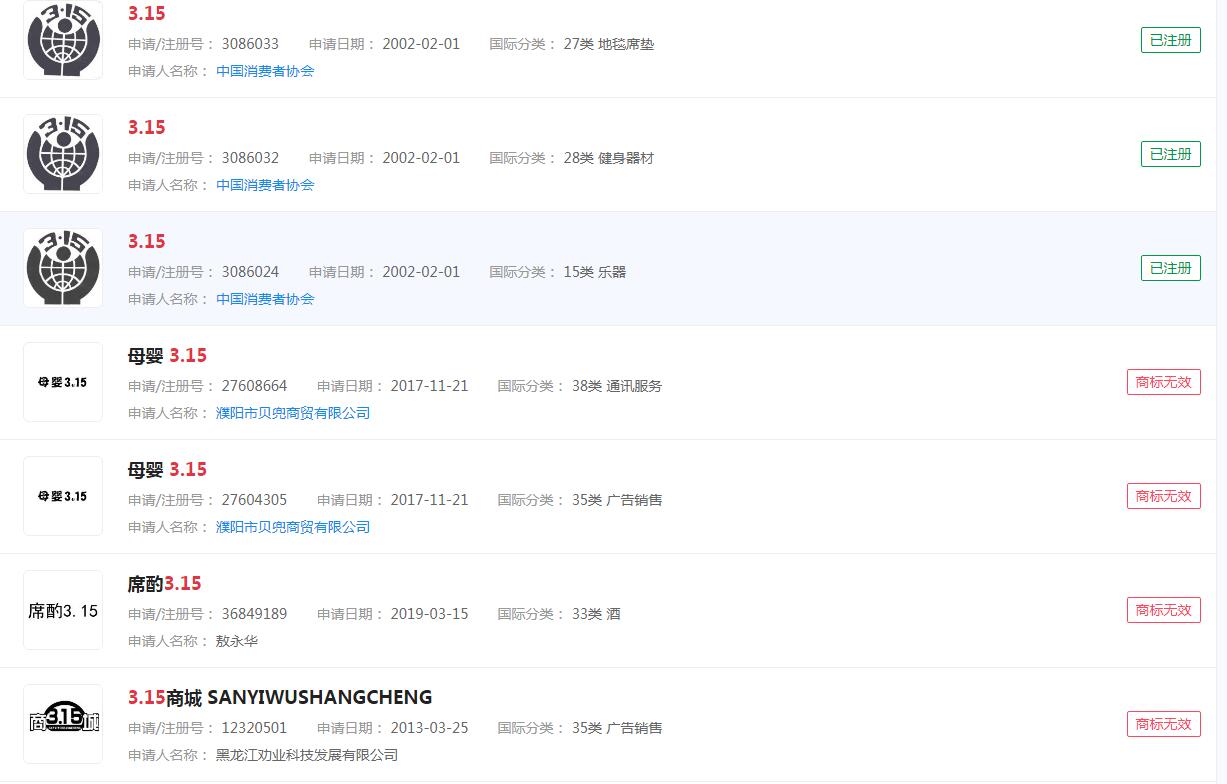Click the application date 2013-03-25
Screen dimensions: 1227x784
point(429,728)
